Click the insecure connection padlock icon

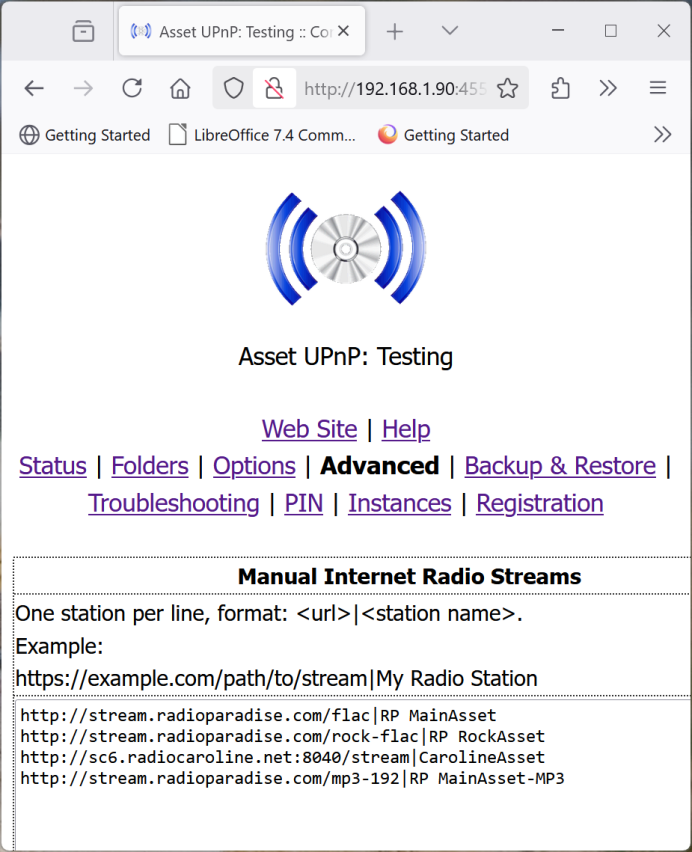point(274,89)
